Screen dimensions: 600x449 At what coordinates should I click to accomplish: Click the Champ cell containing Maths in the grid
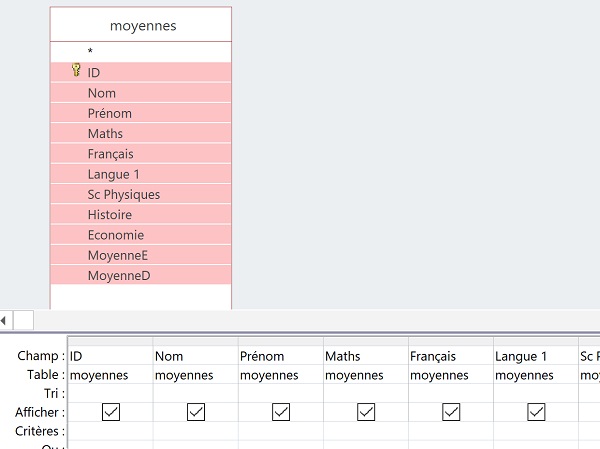(x=365, y=356)
